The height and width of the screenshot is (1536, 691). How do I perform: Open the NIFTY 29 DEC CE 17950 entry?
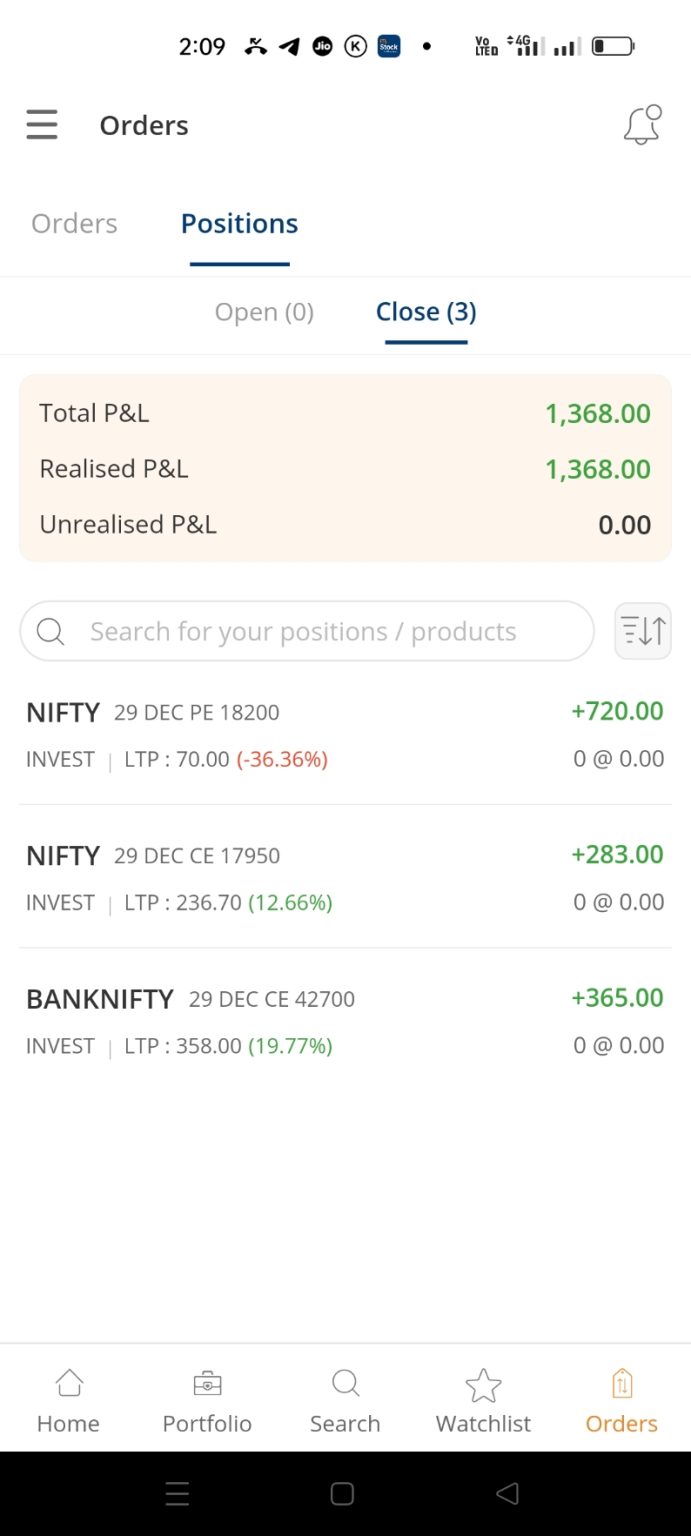click(345, 877)
